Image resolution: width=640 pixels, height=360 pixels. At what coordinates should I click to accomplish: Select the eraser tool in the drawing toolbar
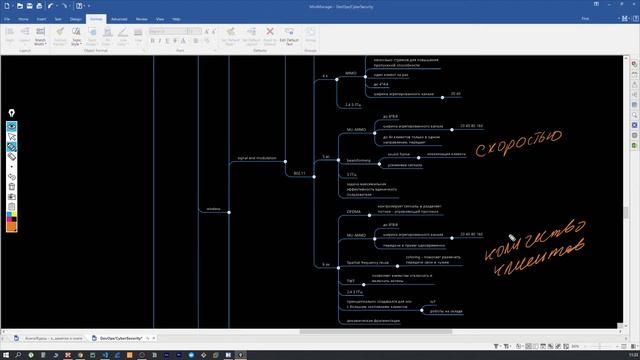coord(11,157)
